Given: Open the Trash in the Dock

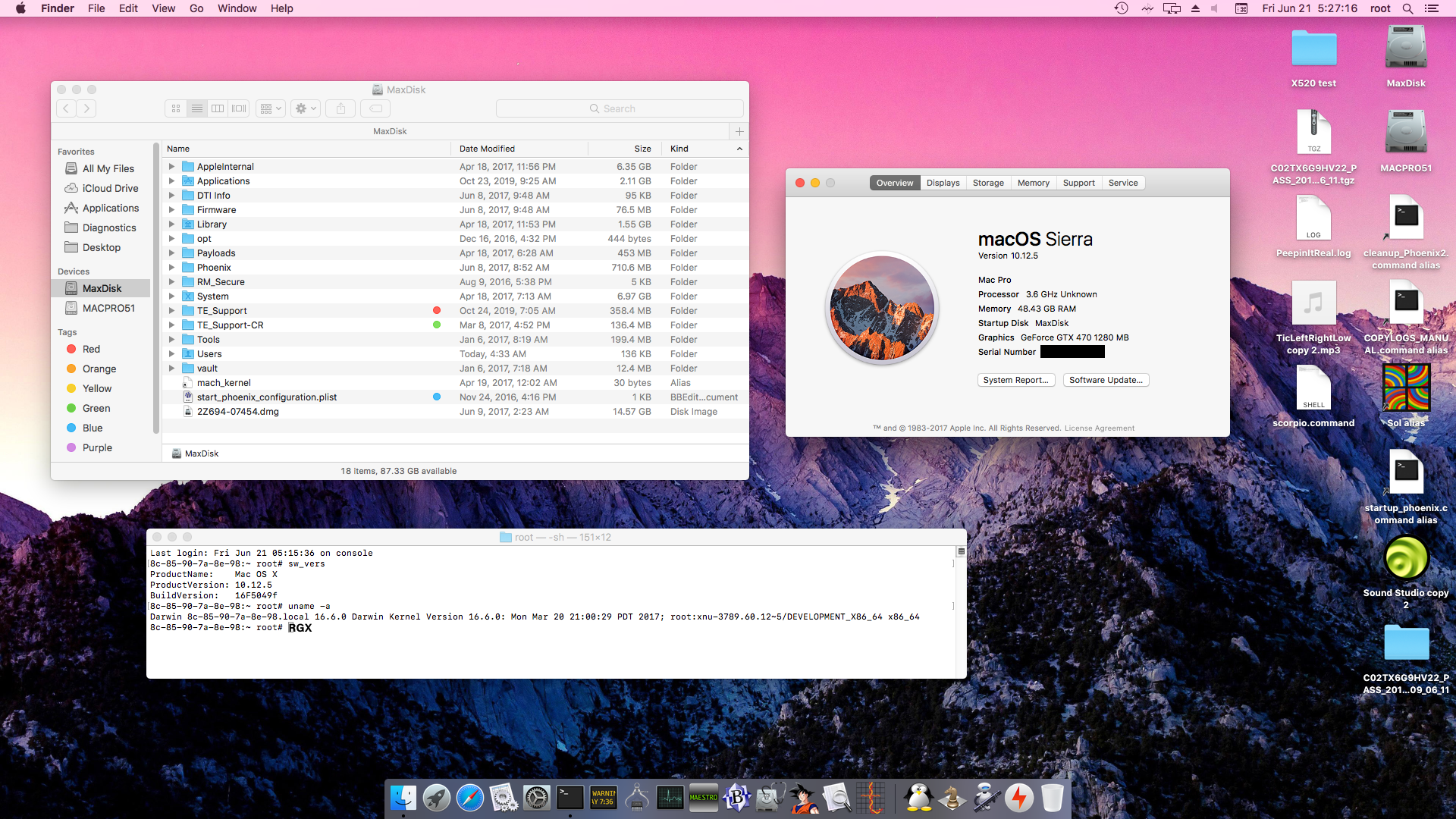Looking at the screenshot, I should (x=1053, y=798).
